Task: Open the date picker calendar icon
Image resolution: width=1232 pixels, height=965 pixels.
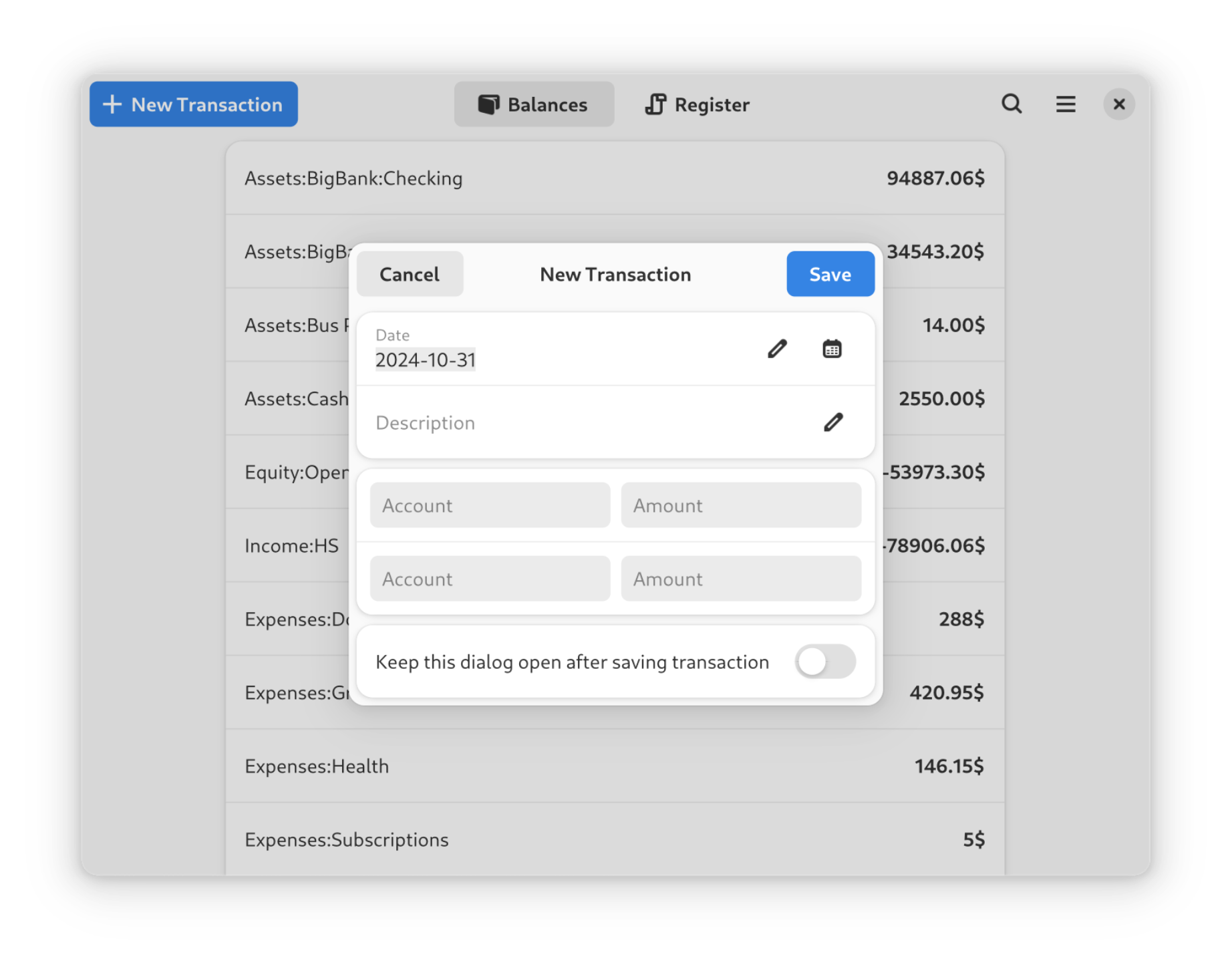Action: [830, 348]
